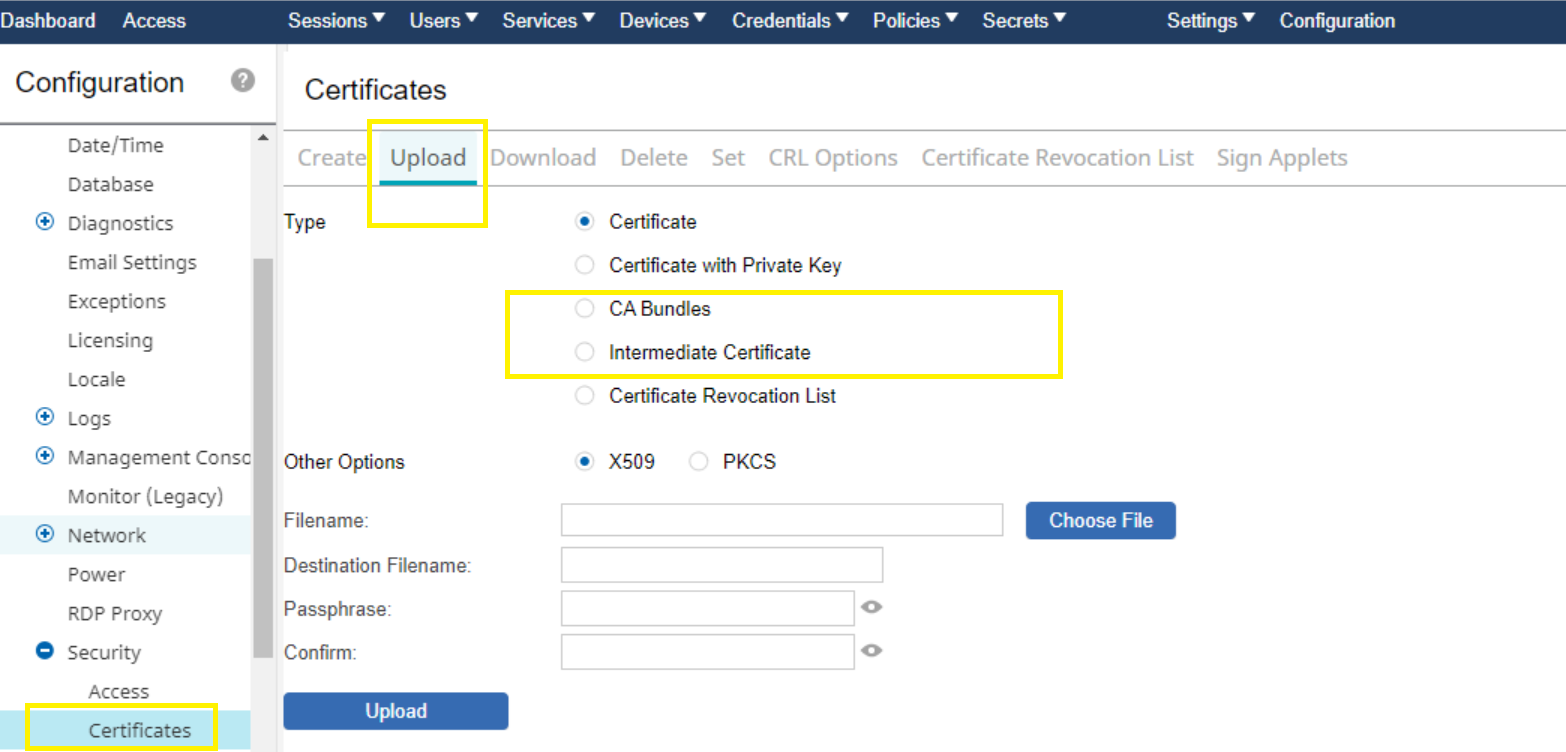
Task: Select the PKCS format radio button
Action: 699,462
